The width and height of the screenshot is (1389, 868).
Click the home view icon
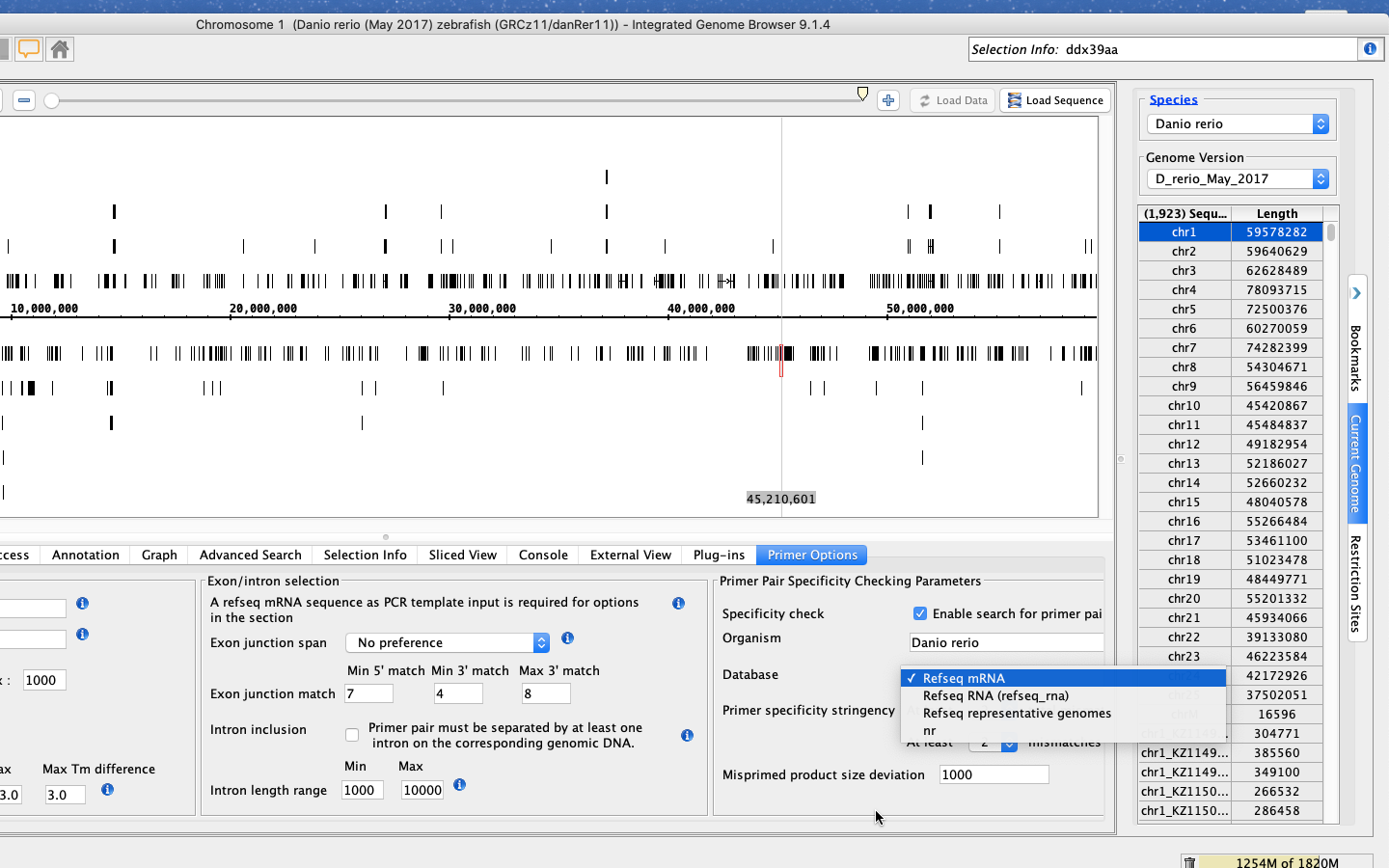60,49
